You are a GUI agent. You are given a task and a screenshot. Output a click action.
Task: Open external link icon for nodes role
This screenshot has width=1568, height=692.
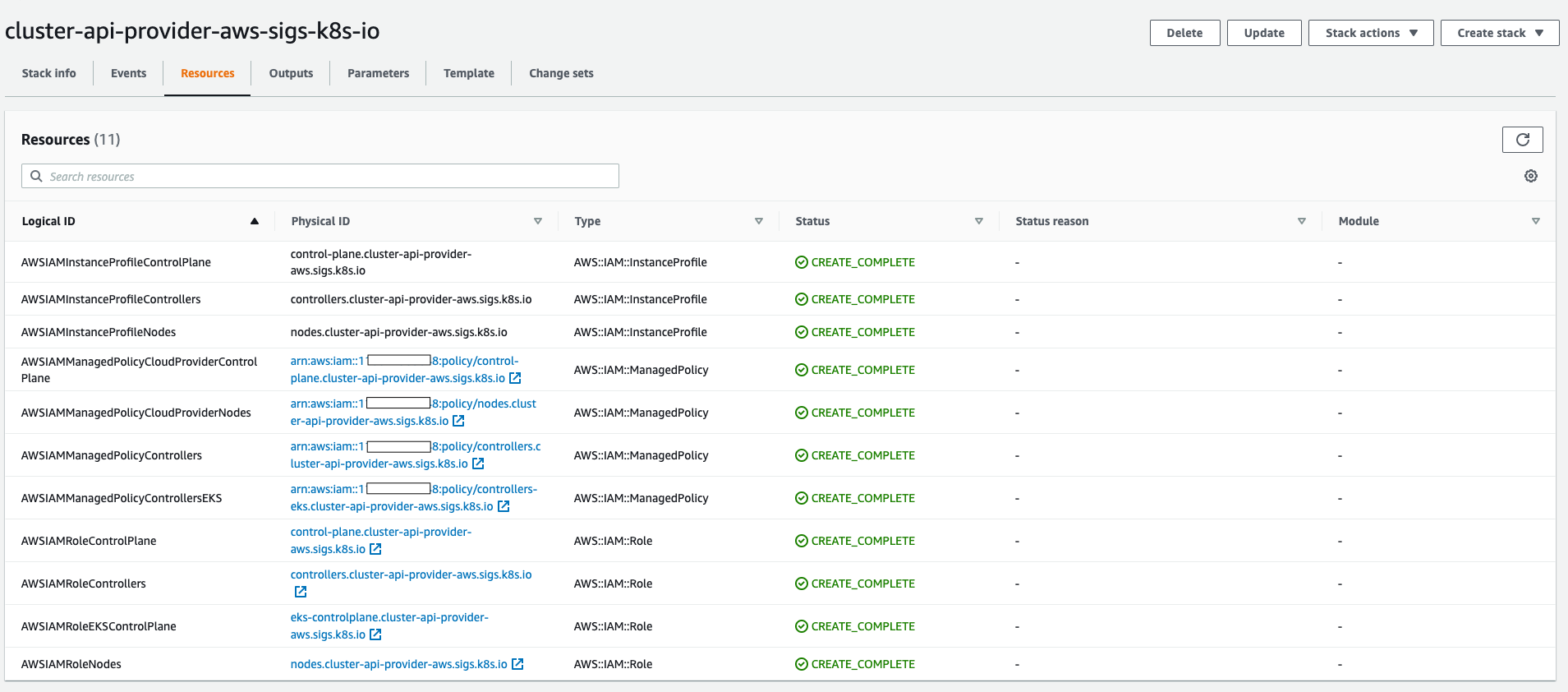[517, 664]
